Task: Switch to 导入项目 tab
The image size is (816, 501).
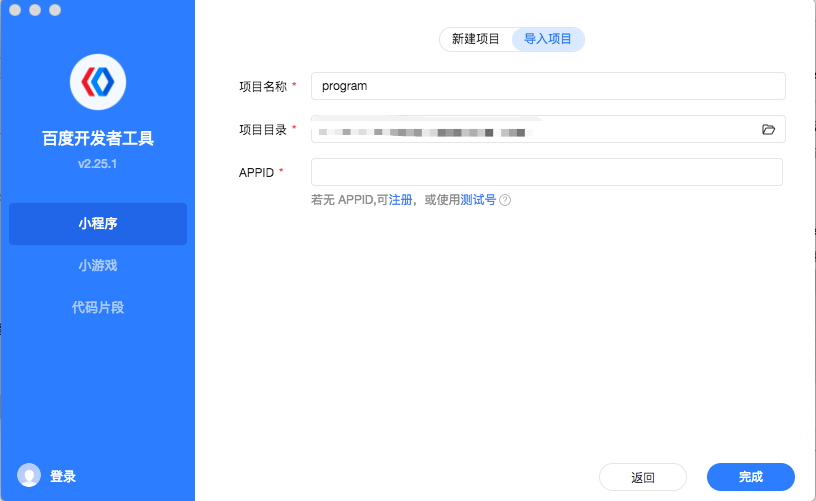Action: [548, 39]
